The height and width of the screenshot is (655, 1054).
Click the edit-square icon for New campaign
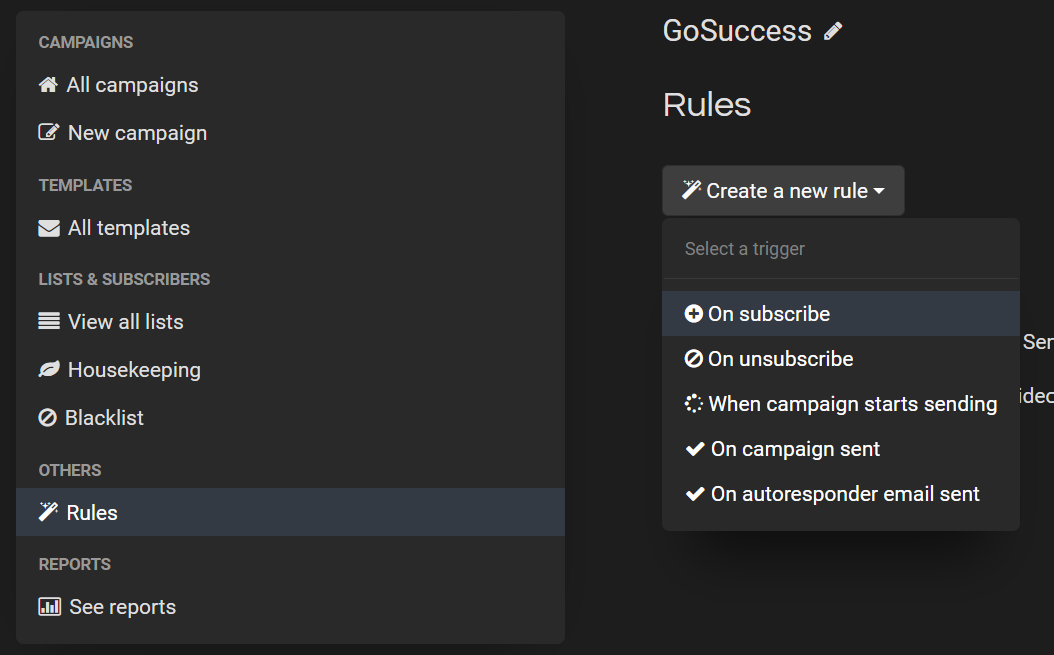[48, 132]
